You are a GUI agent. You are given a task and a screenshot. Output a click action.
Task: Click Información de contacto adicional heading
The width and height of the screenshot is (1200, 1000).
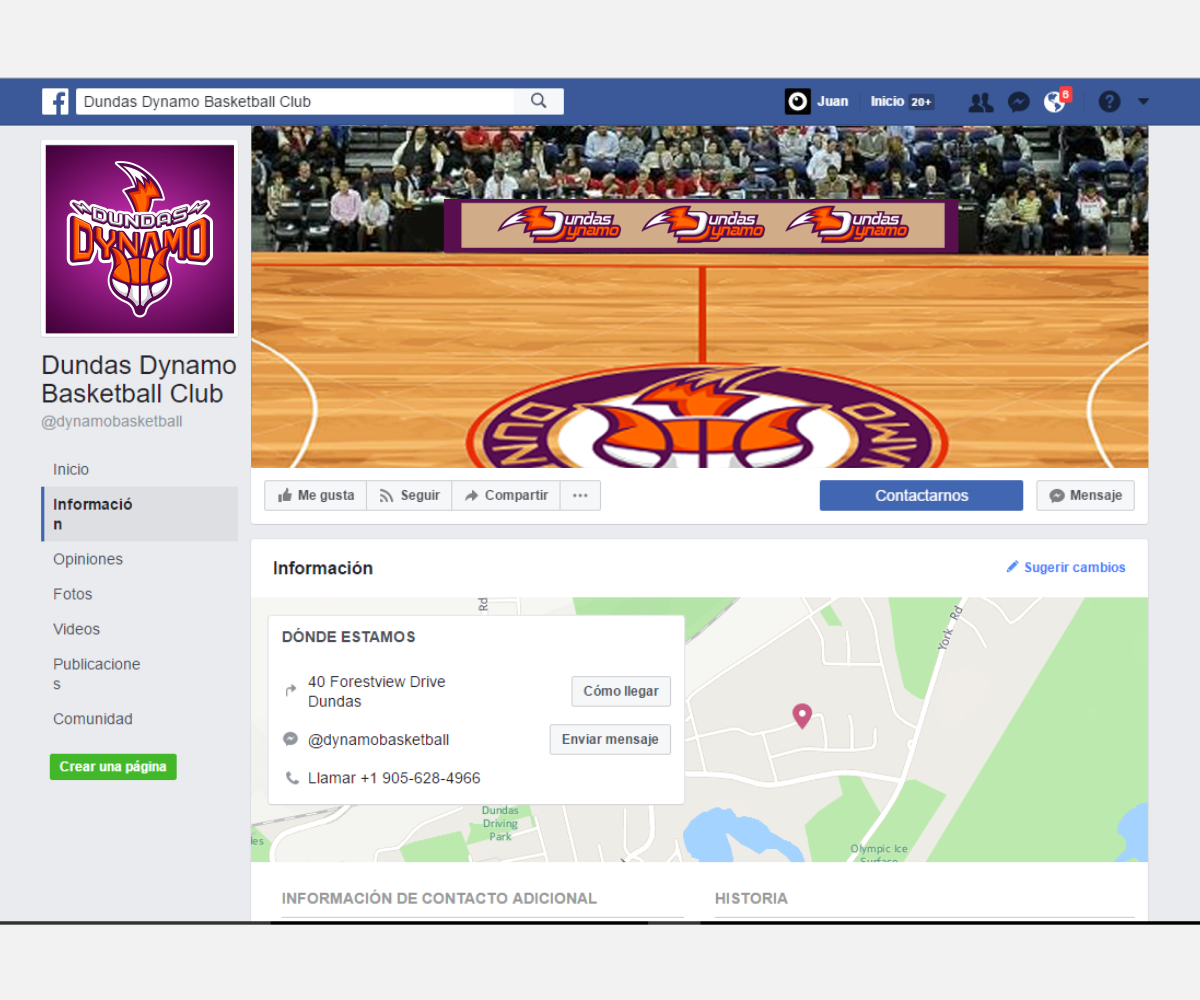[439, 899]
